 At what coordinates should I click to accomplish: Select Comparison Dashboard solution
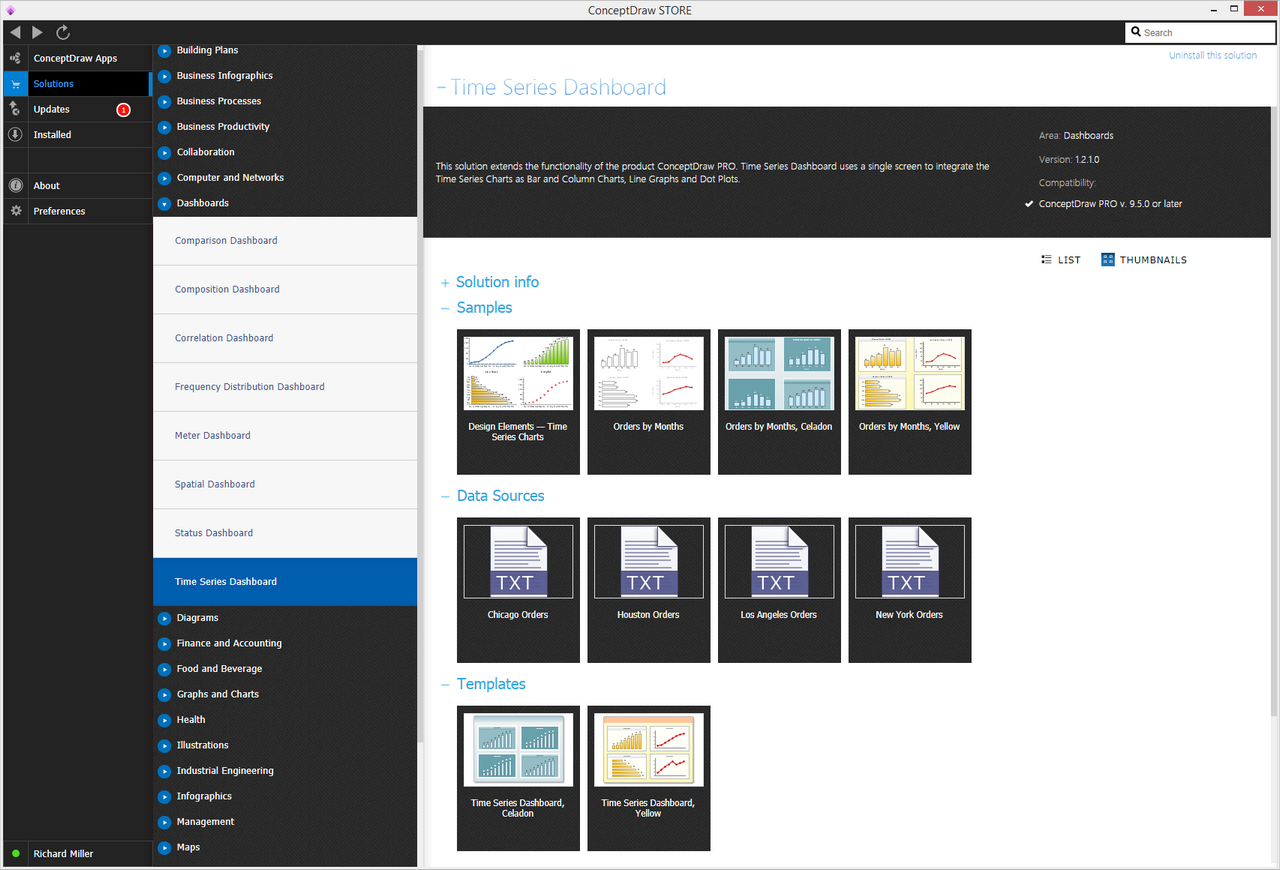point(285,241)
